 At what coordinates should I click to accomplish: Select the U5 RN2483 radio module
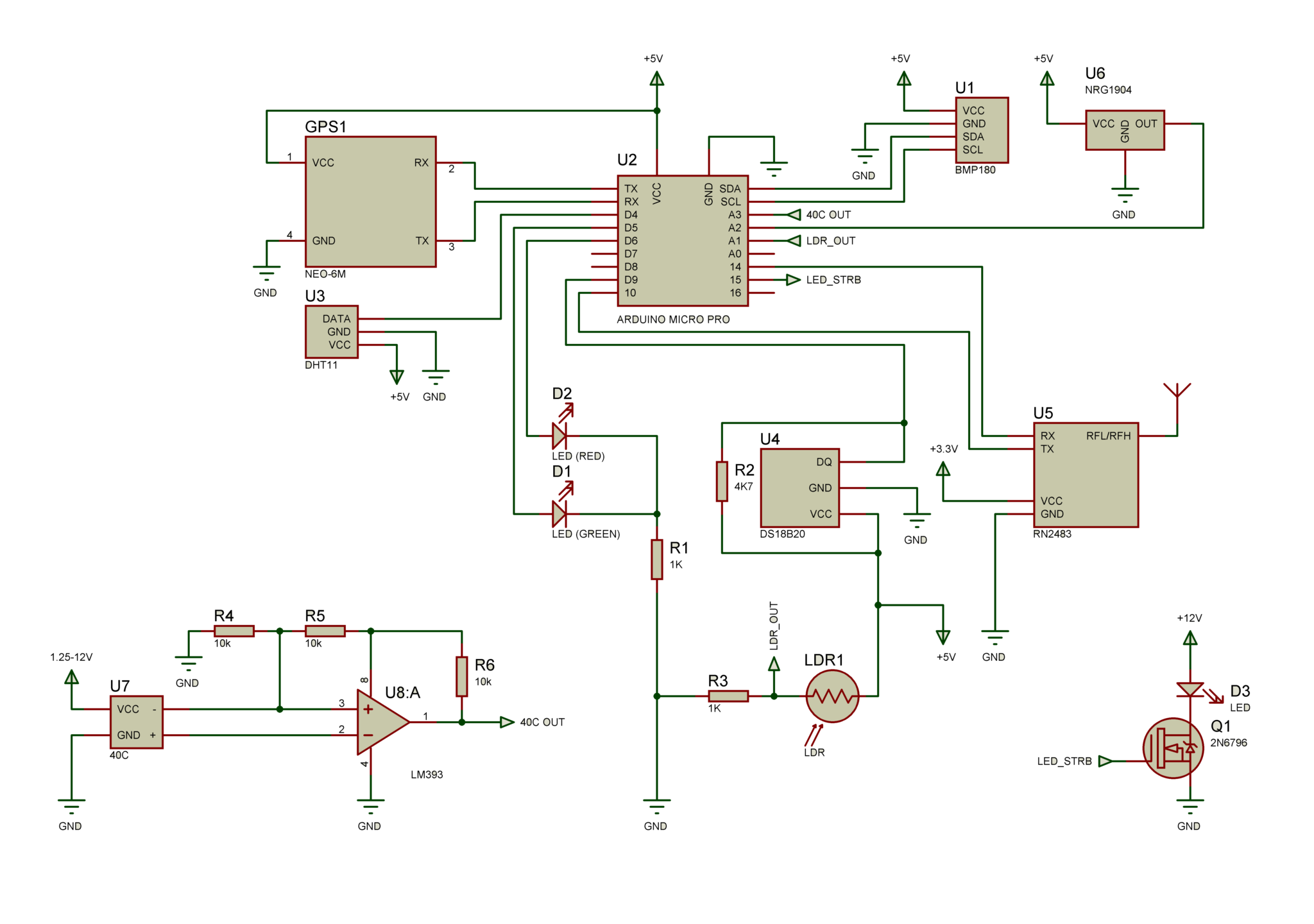click(x=1086, y=475)
